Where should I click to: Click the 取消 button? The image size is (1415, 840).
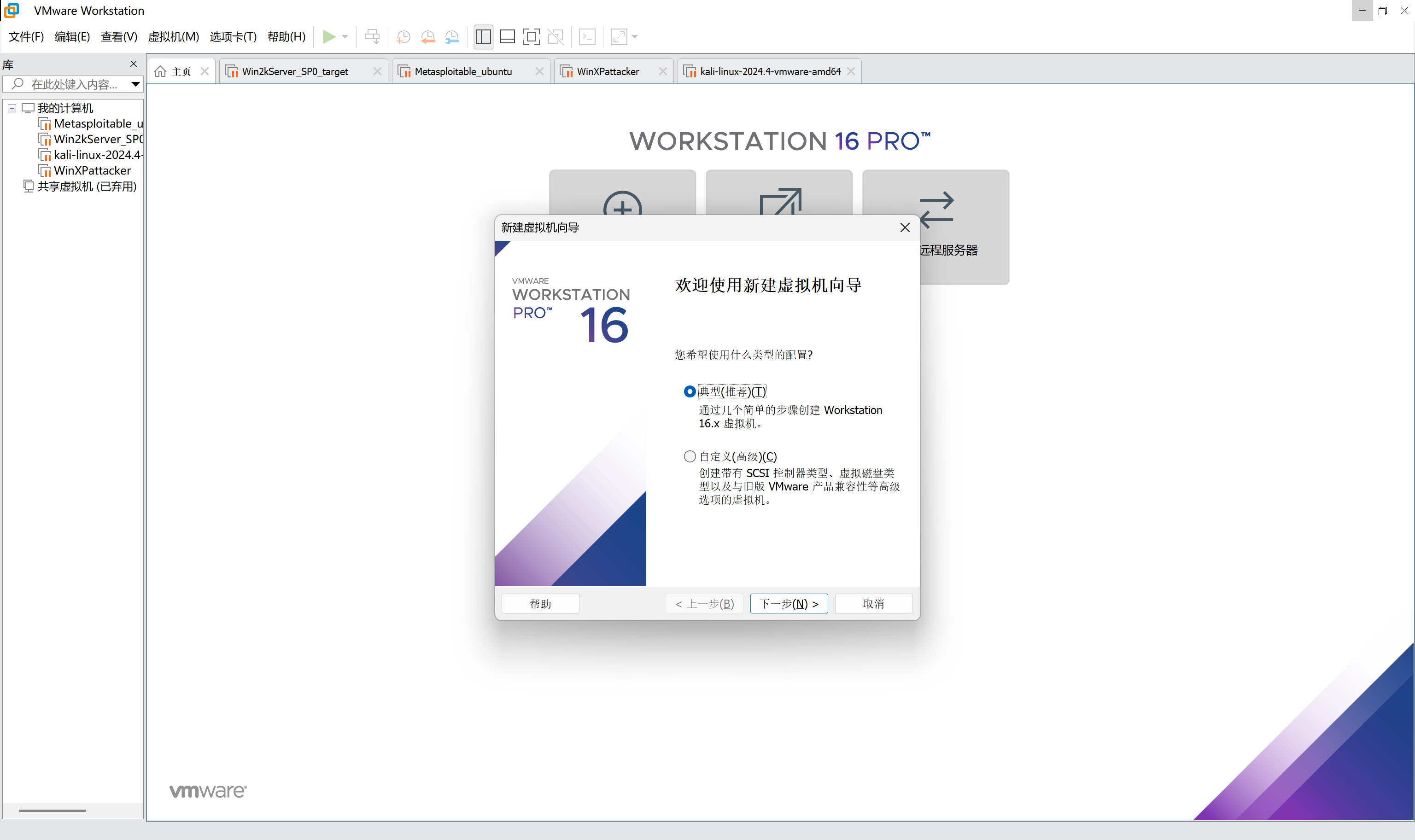pos(873,603)
